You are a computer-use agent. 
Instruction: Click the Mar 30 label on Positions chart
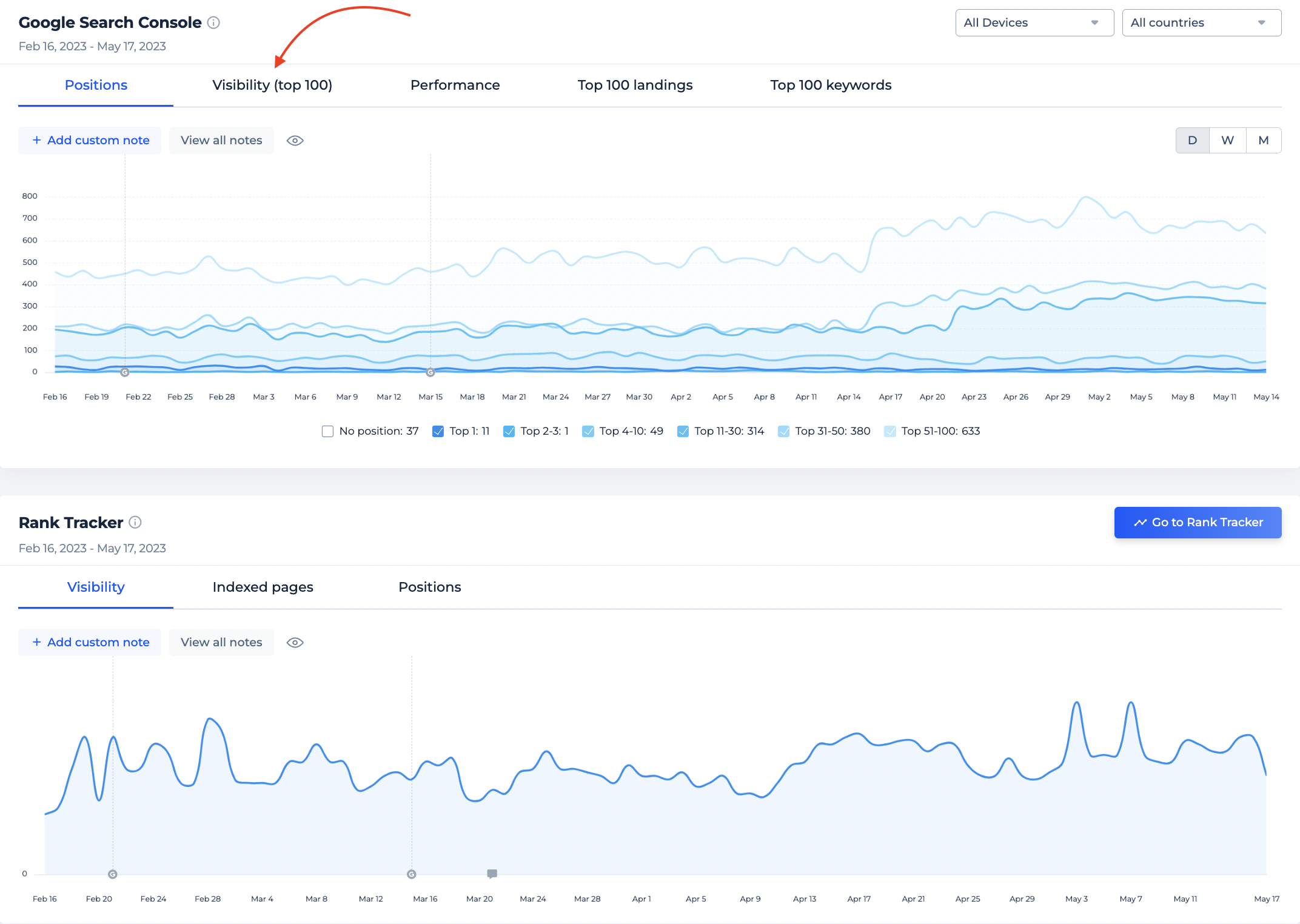point(639,397)
